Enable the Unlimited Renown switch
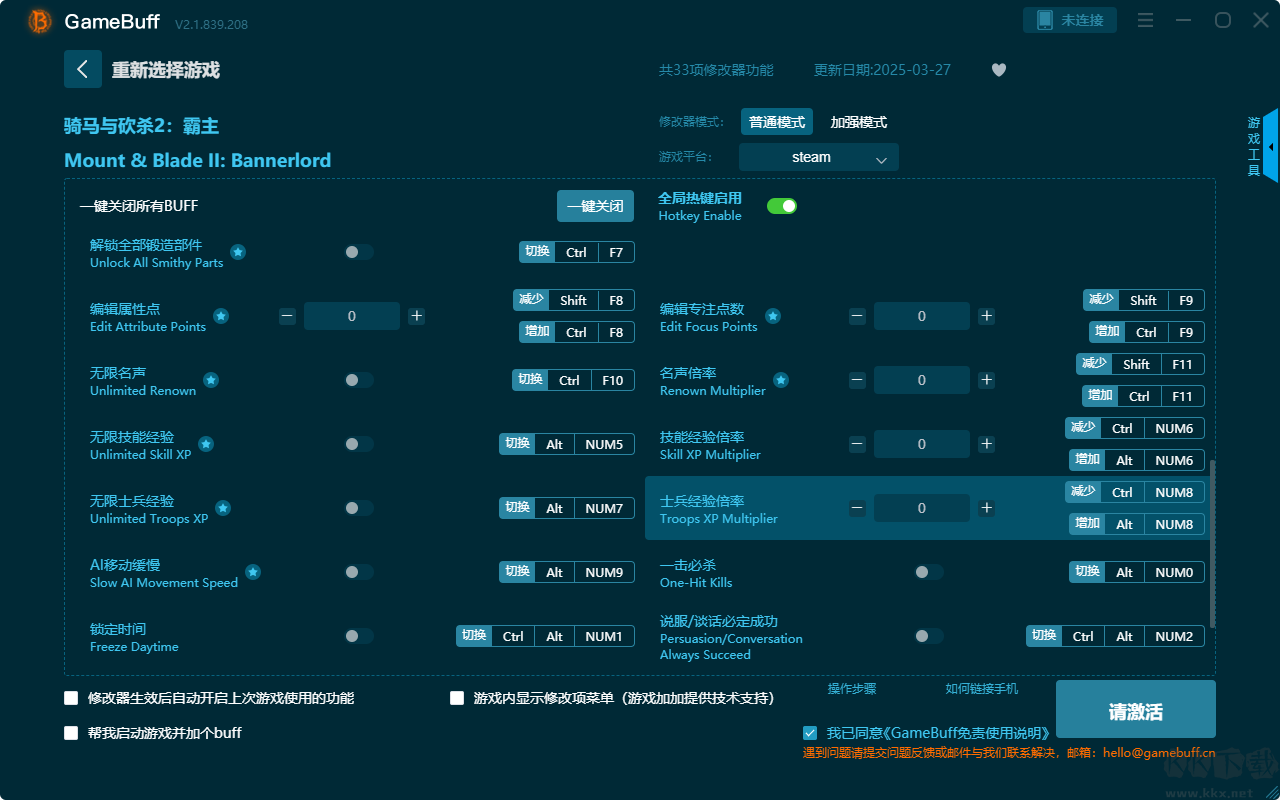 [x=359, y=380]
